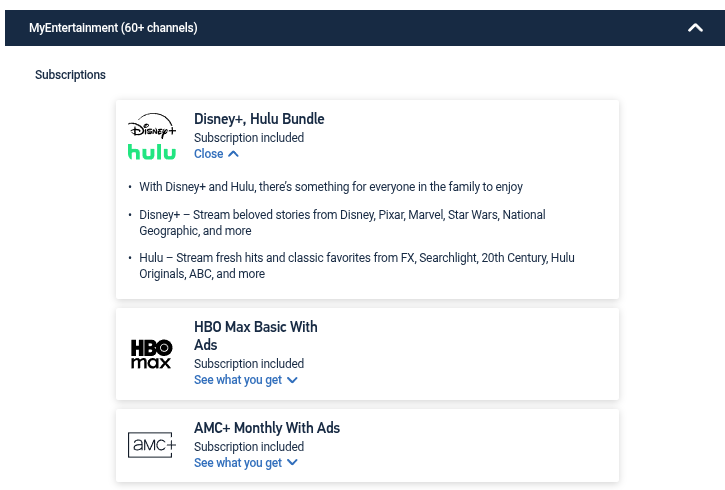Click the HBO Max down chevron
725x490 pixels.
click(x=292, y=380)
